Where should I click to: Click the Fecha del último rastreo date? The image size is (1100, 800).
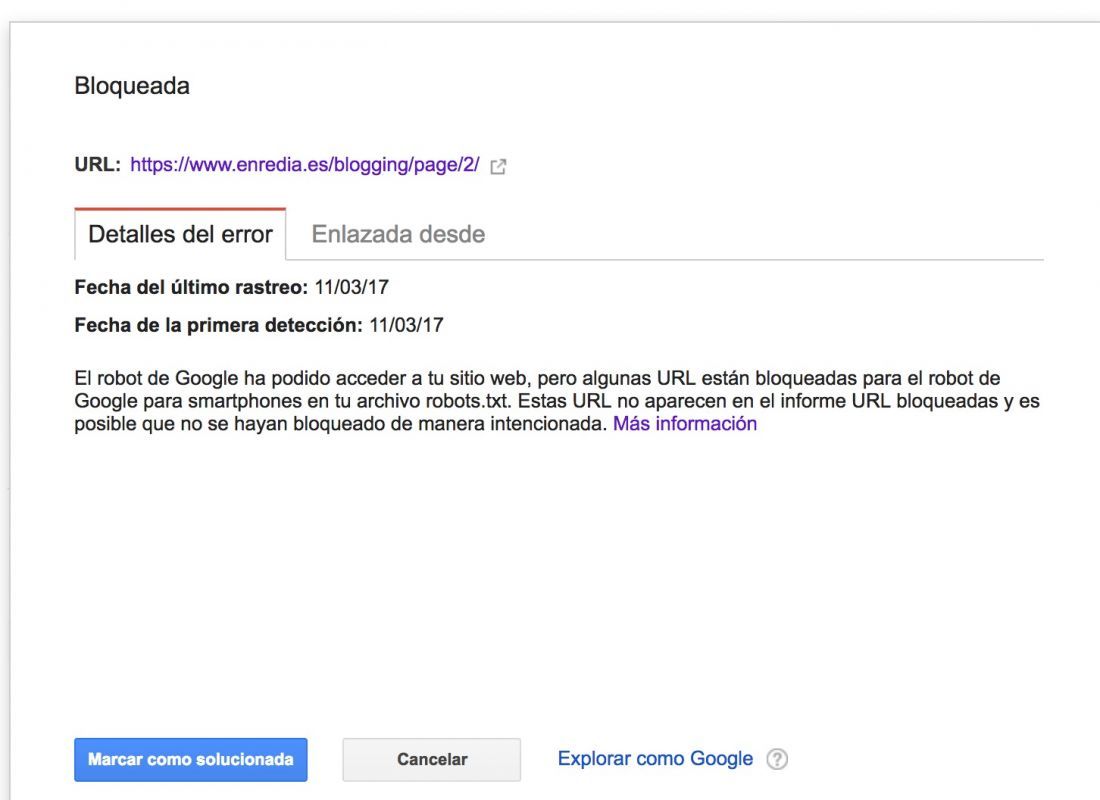pos(351,288)
